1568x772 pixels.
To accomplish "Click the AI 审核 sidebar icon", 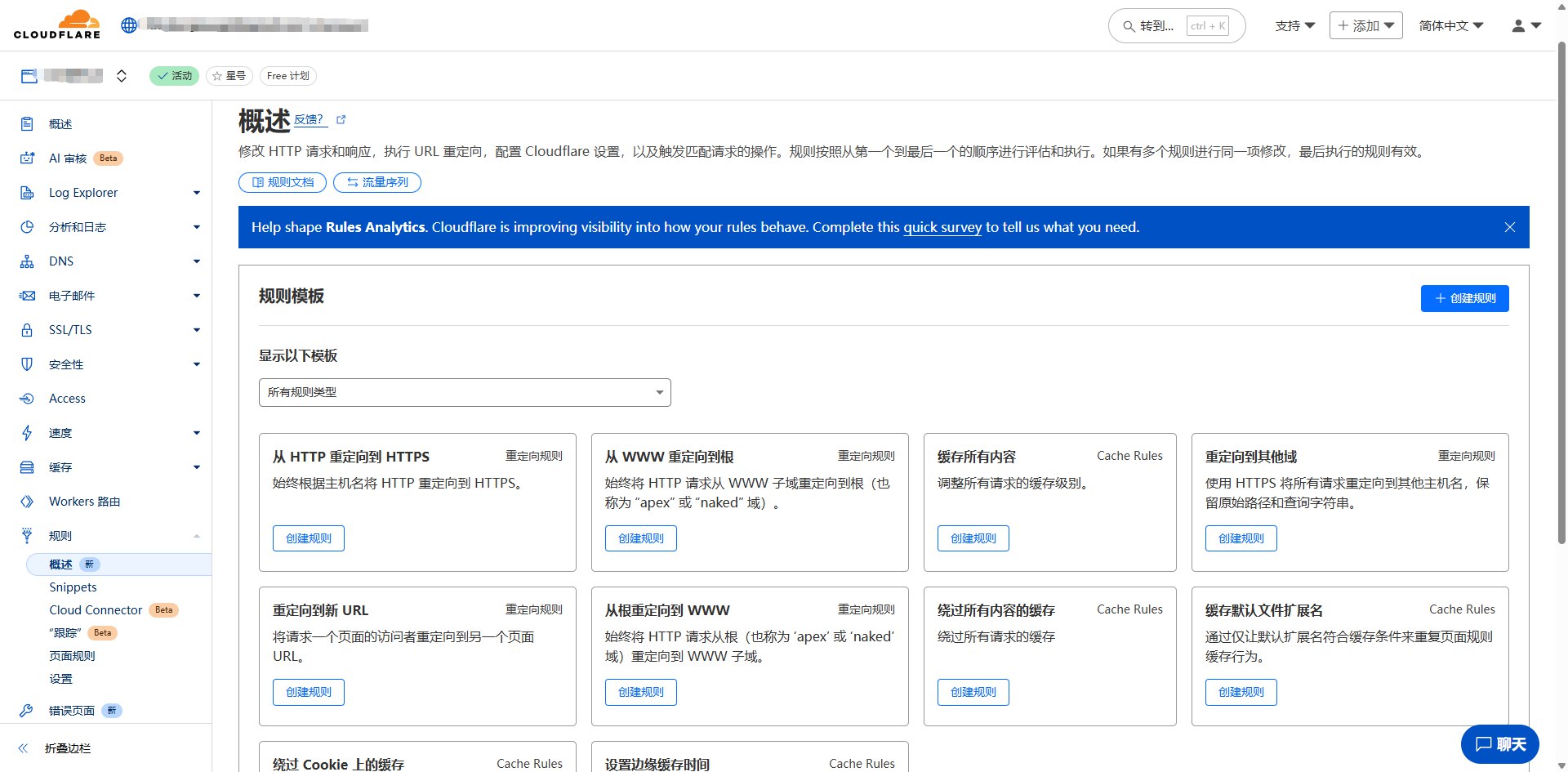I will click(x=27, y=158).
